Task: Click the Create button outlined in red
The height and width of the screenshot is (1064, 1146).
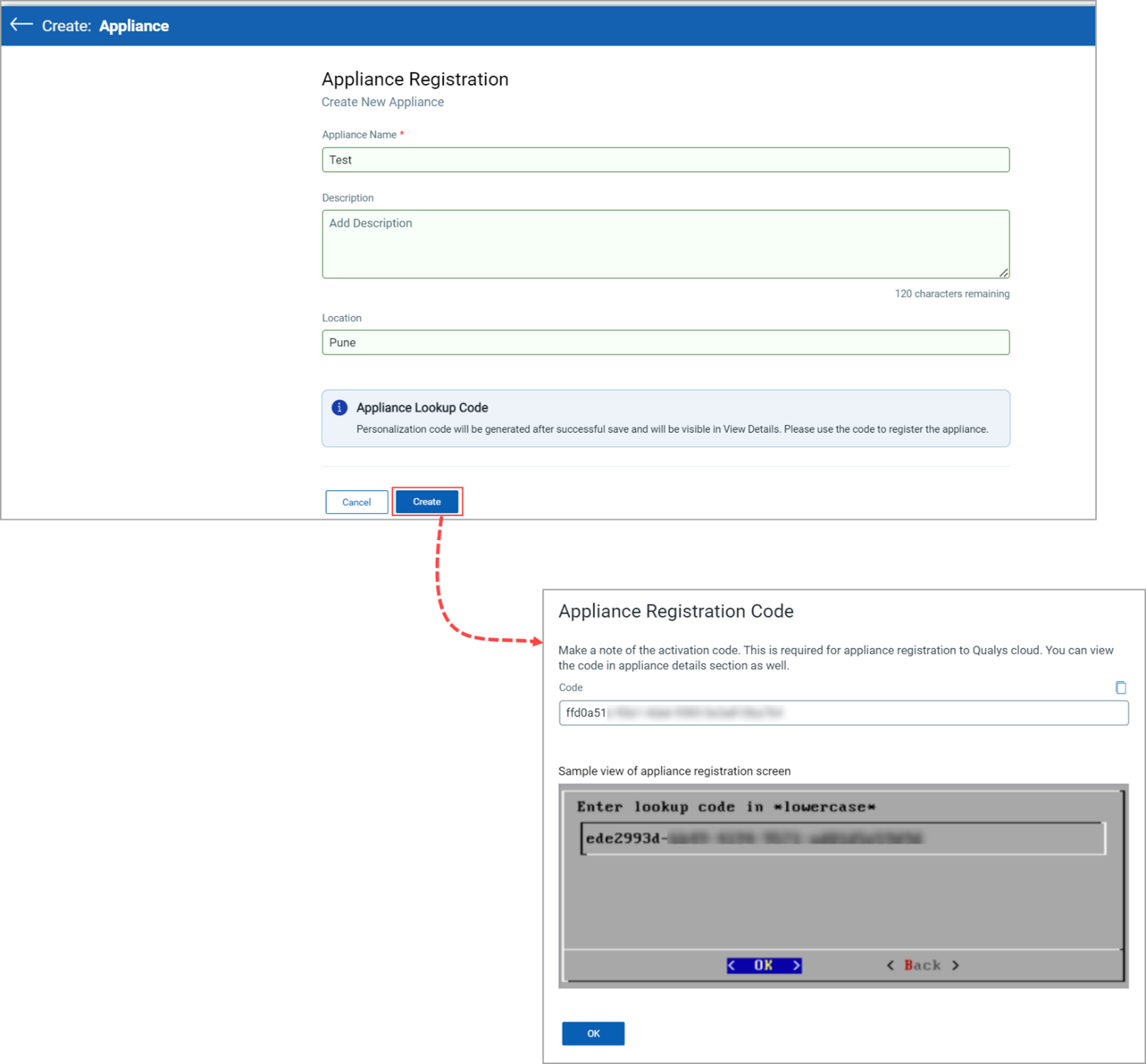Action: (427, 501)
